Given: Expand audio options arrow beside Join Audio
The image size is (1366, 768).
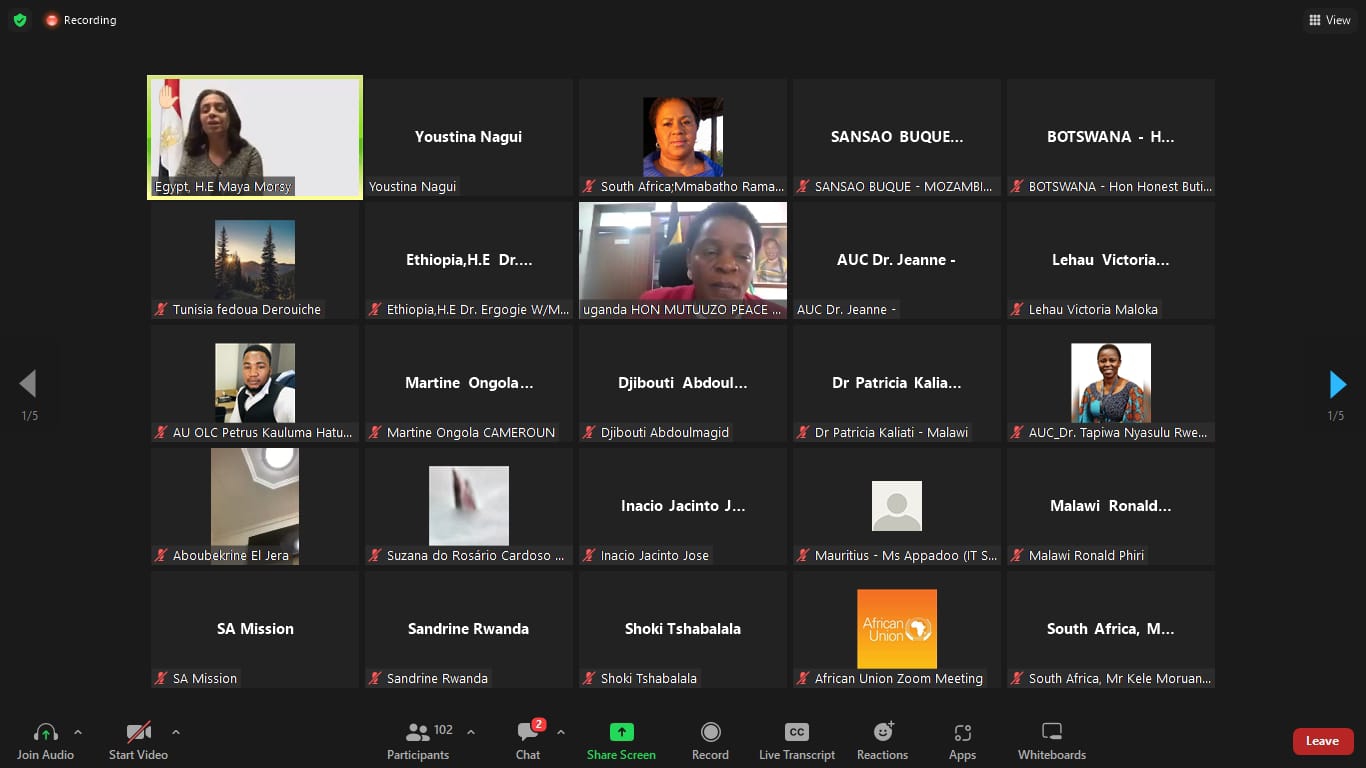Looking at the screenshot, I should tap(78, 732).
